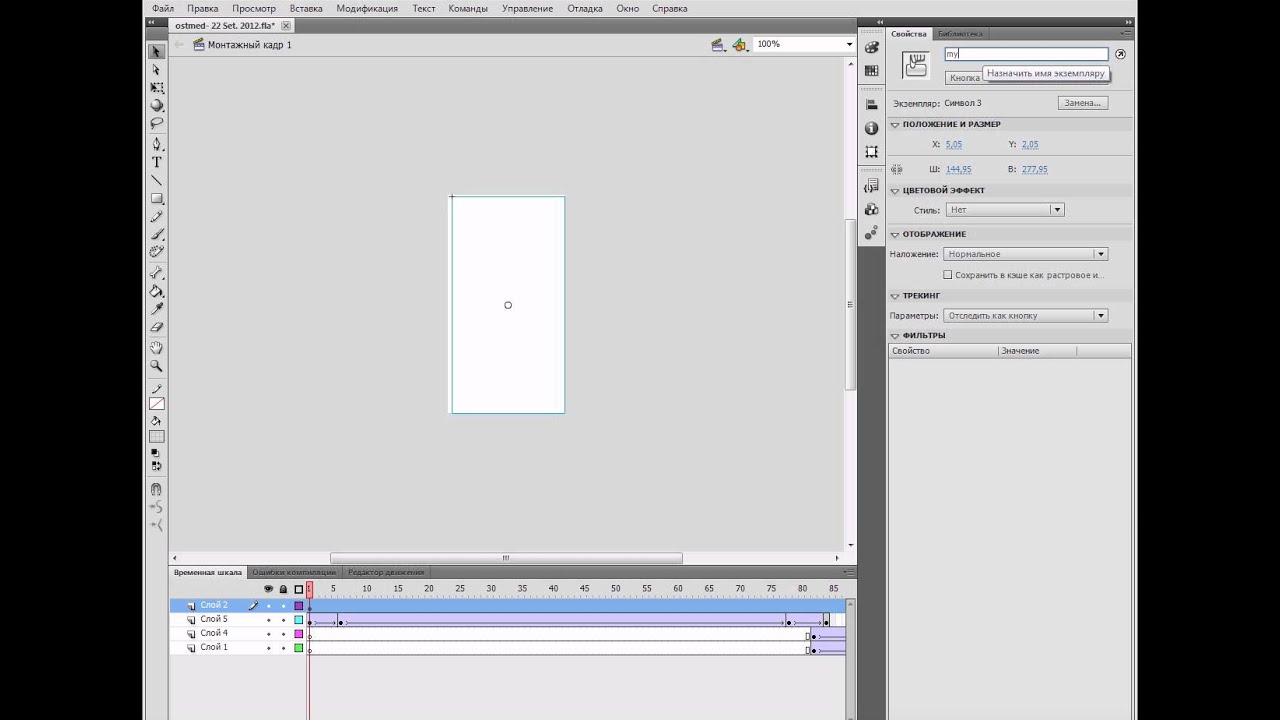Select the Rectangle tool

157,198
